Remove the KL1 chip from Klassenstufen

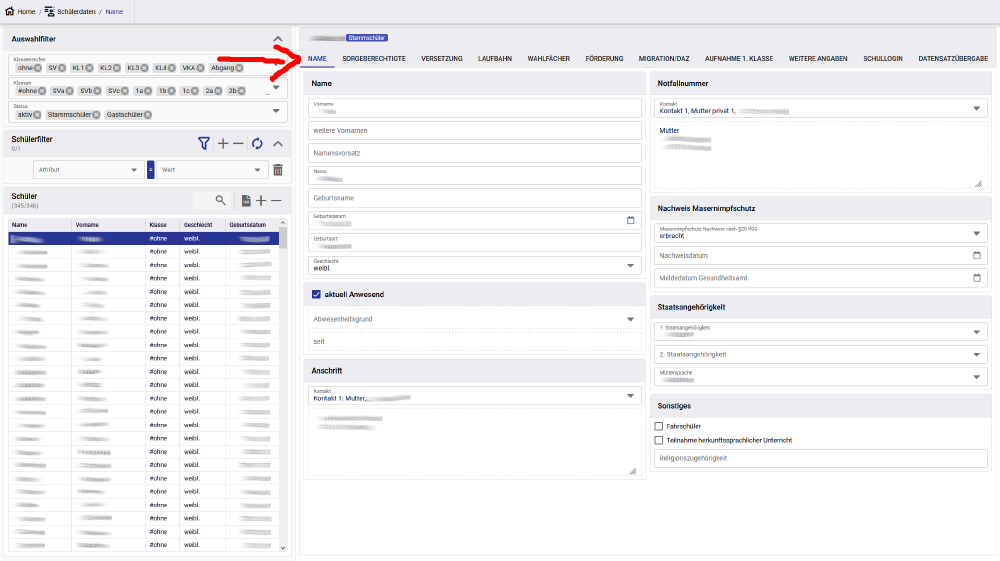point(90,68)
